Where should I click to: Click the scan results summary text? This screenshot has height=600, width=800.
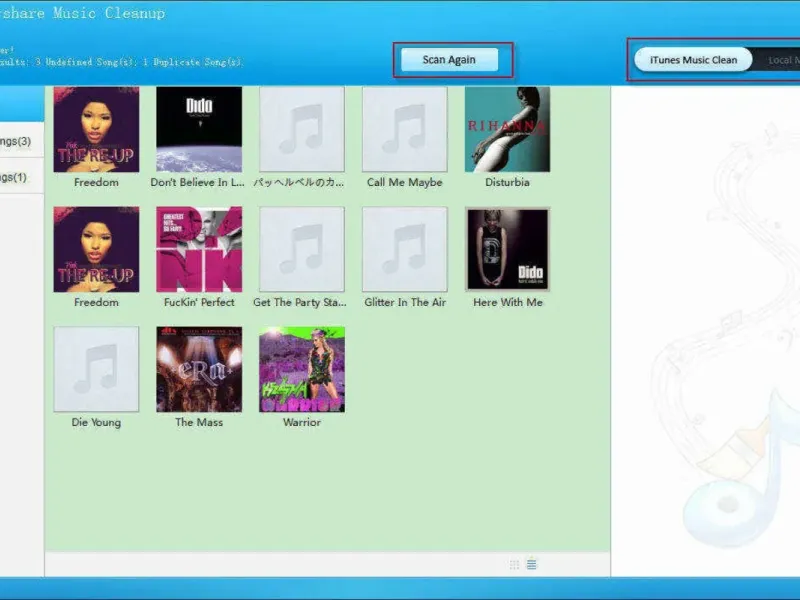(x=121, y=62)
